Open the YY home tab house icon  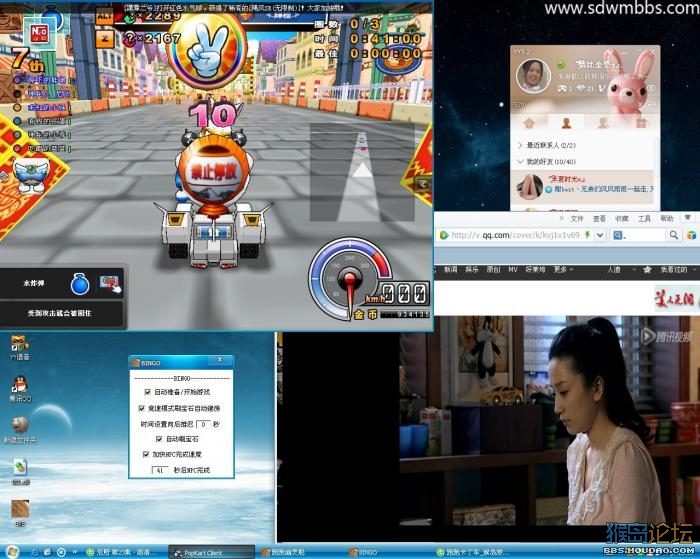click(529, 123)
